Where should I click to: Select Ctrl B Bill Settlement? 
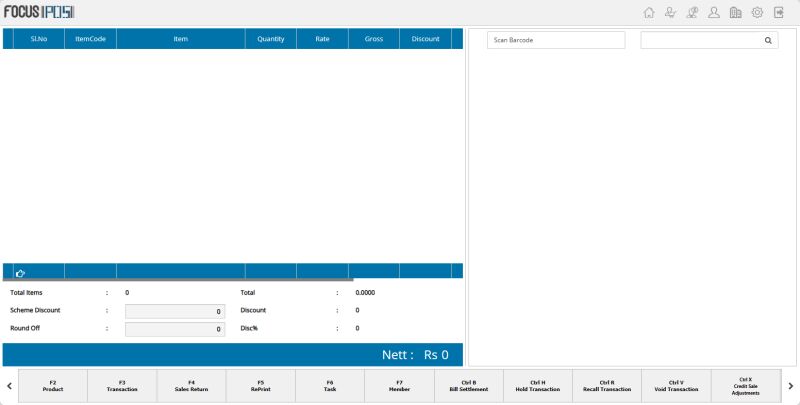[468, 385]
